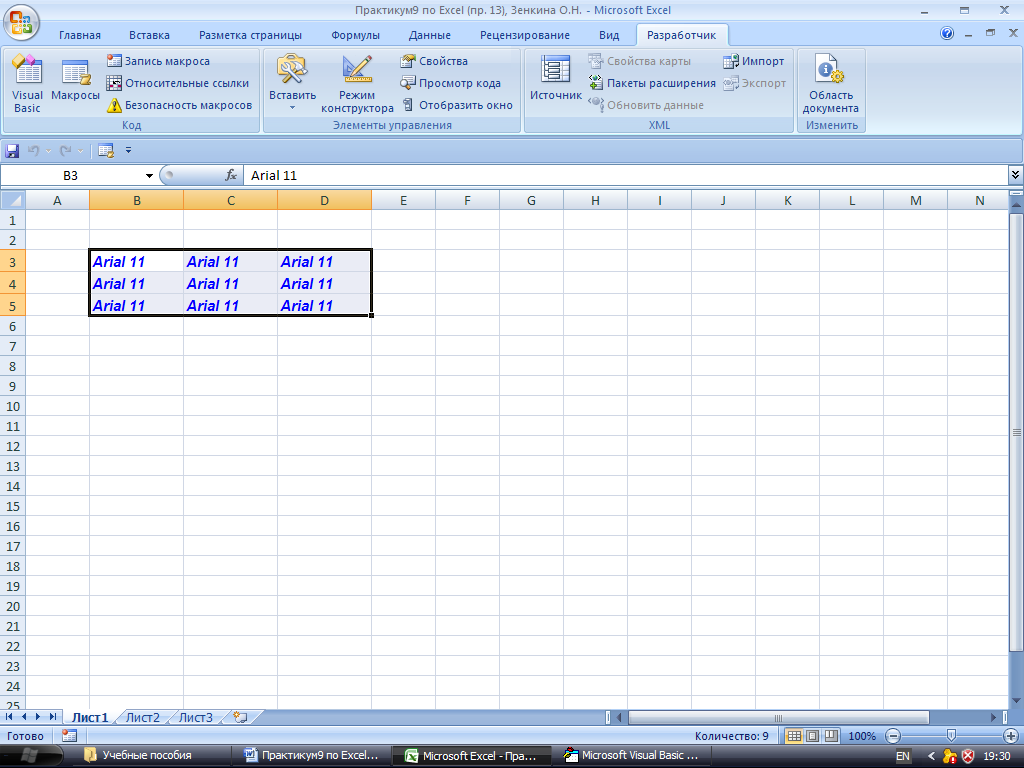The image size is (1024, 768).
Task: Open the Name Box dropdown
Action: [149, 176]
